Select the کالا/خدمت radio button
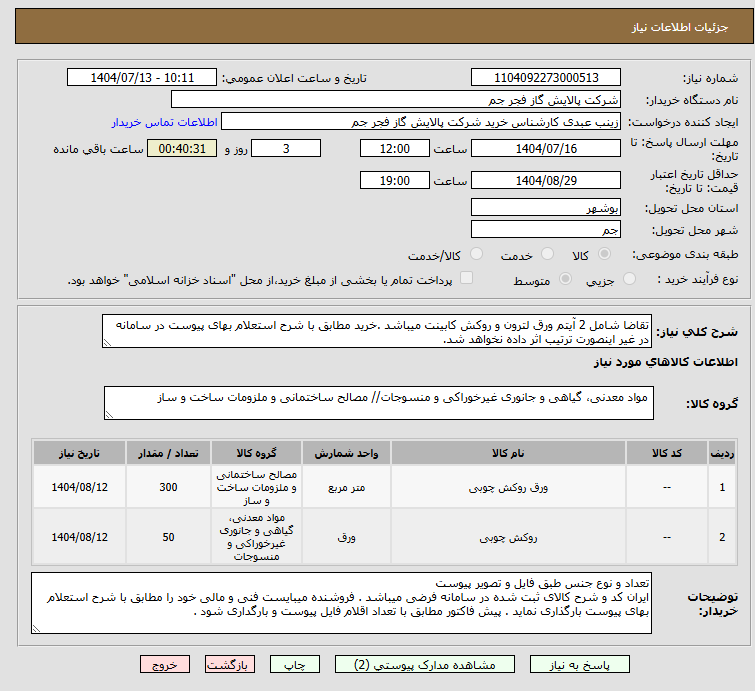 pos(476,254)
